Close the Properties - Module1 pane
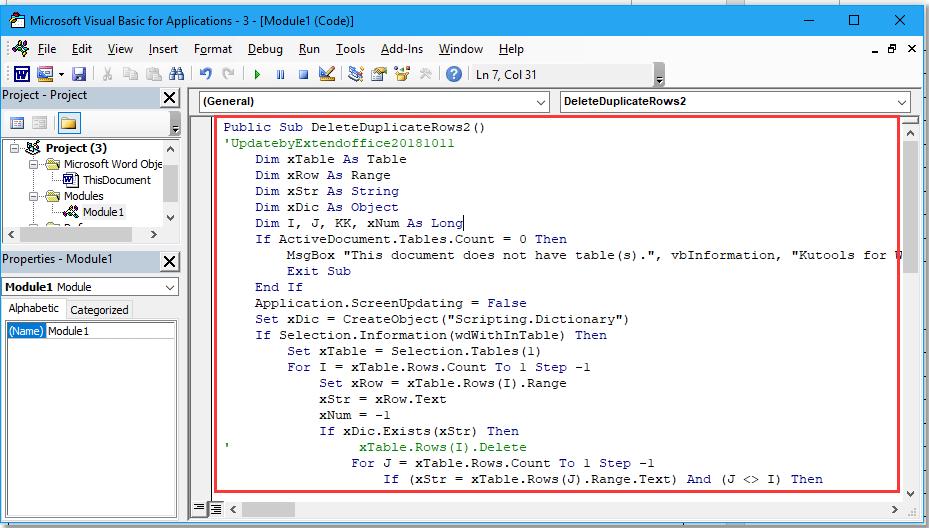Image resolution: width=929 pixels, height=528 pixels. coord(169,261)
